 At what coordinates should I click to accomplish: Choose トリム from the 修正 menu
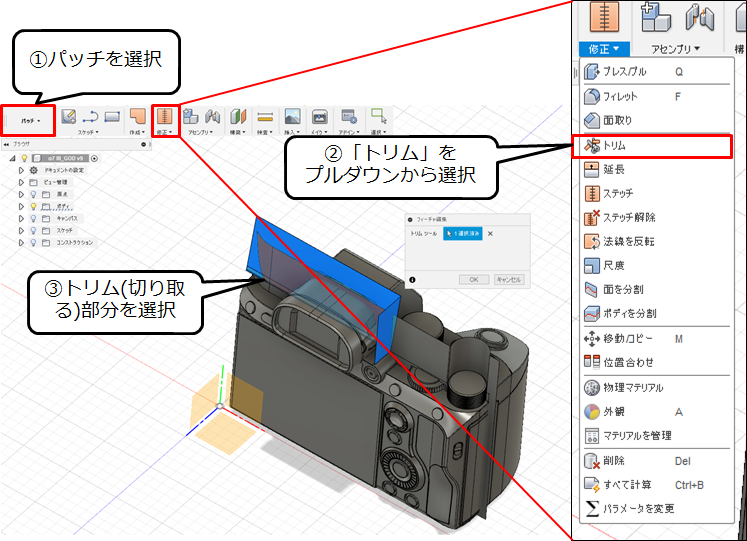click(x=652, y=146)
